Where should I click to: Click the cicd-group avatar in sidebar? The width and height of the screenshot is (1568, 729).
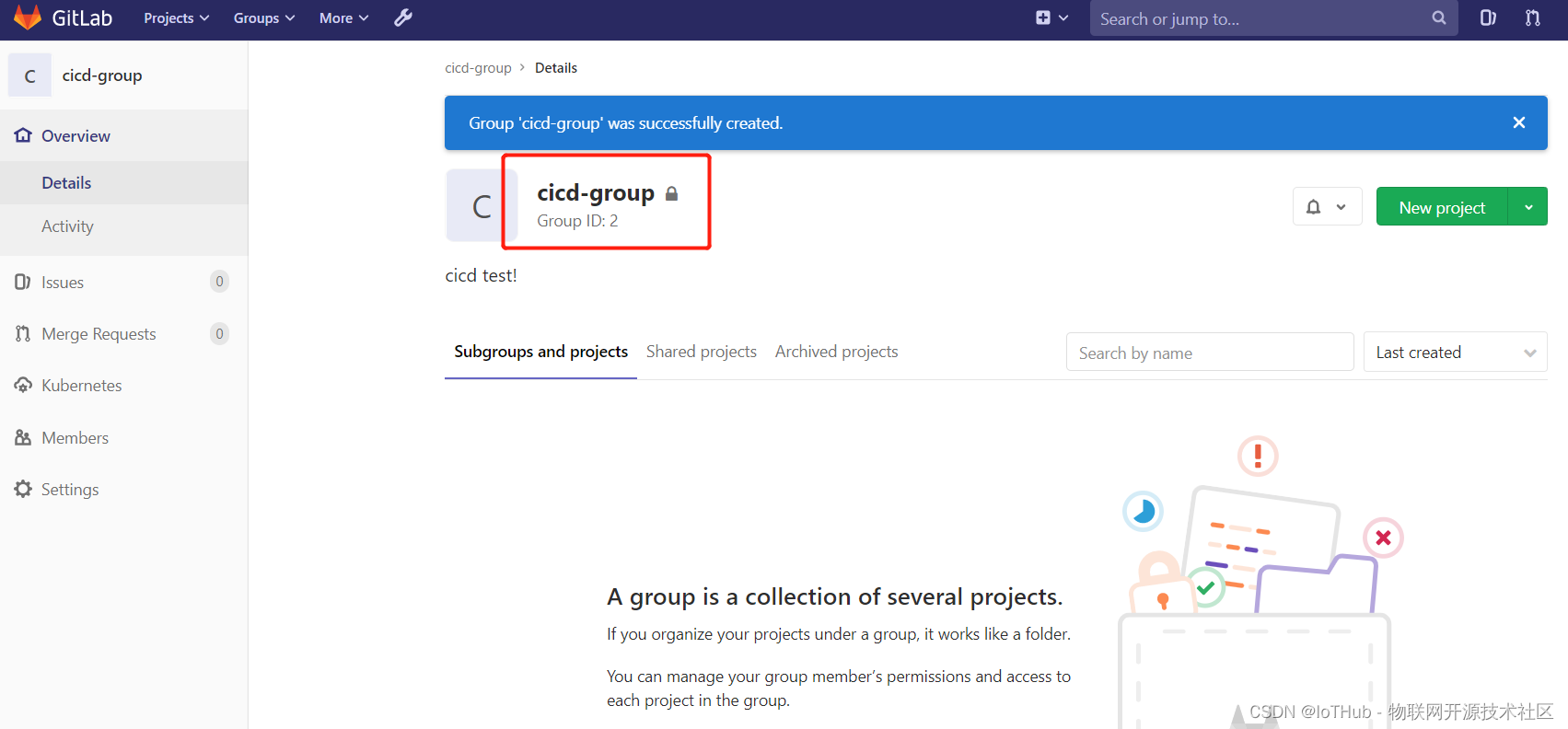click(30, 75)
